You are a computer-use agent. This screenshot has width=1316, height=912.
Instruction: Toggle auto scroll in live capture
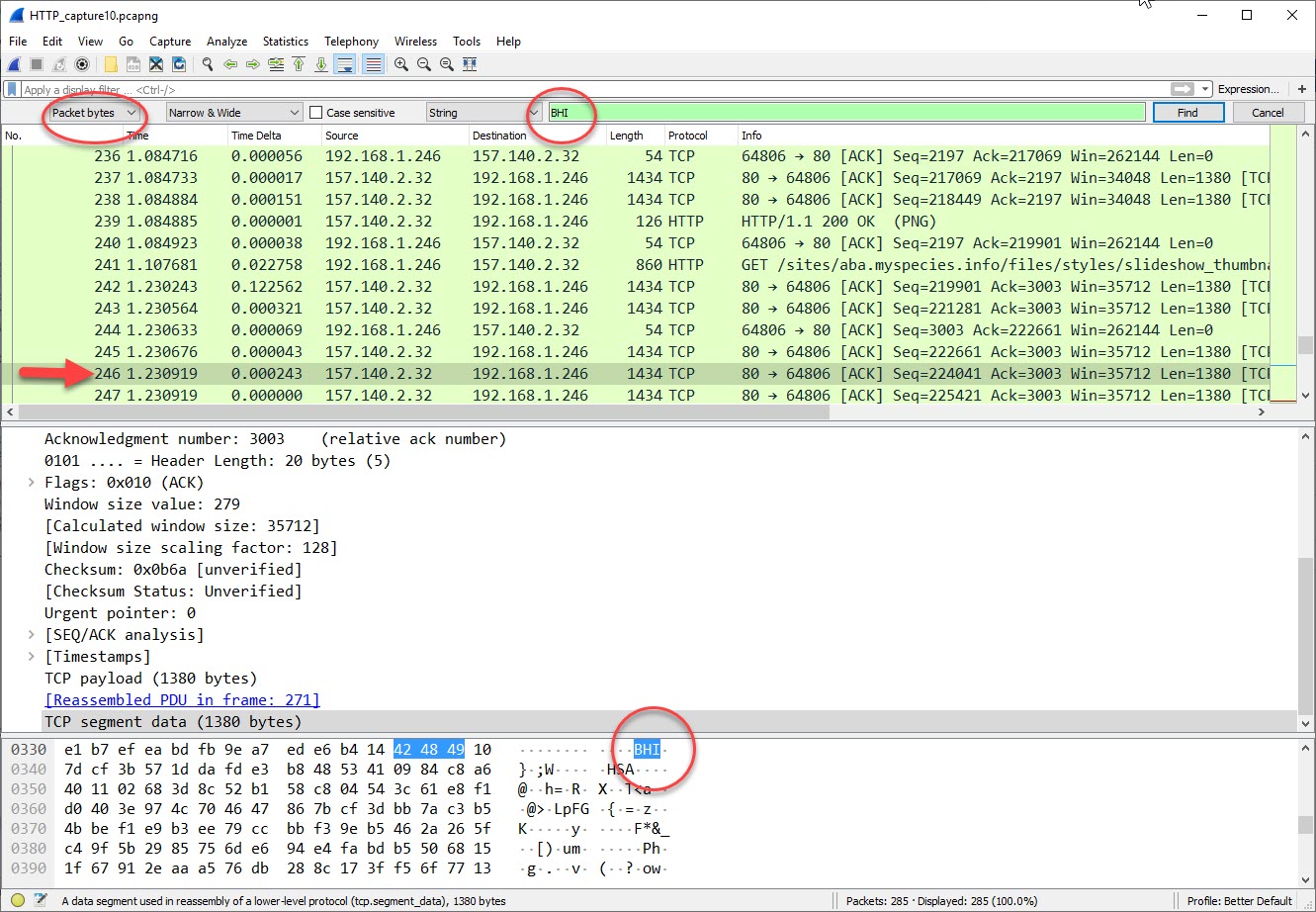344,64
